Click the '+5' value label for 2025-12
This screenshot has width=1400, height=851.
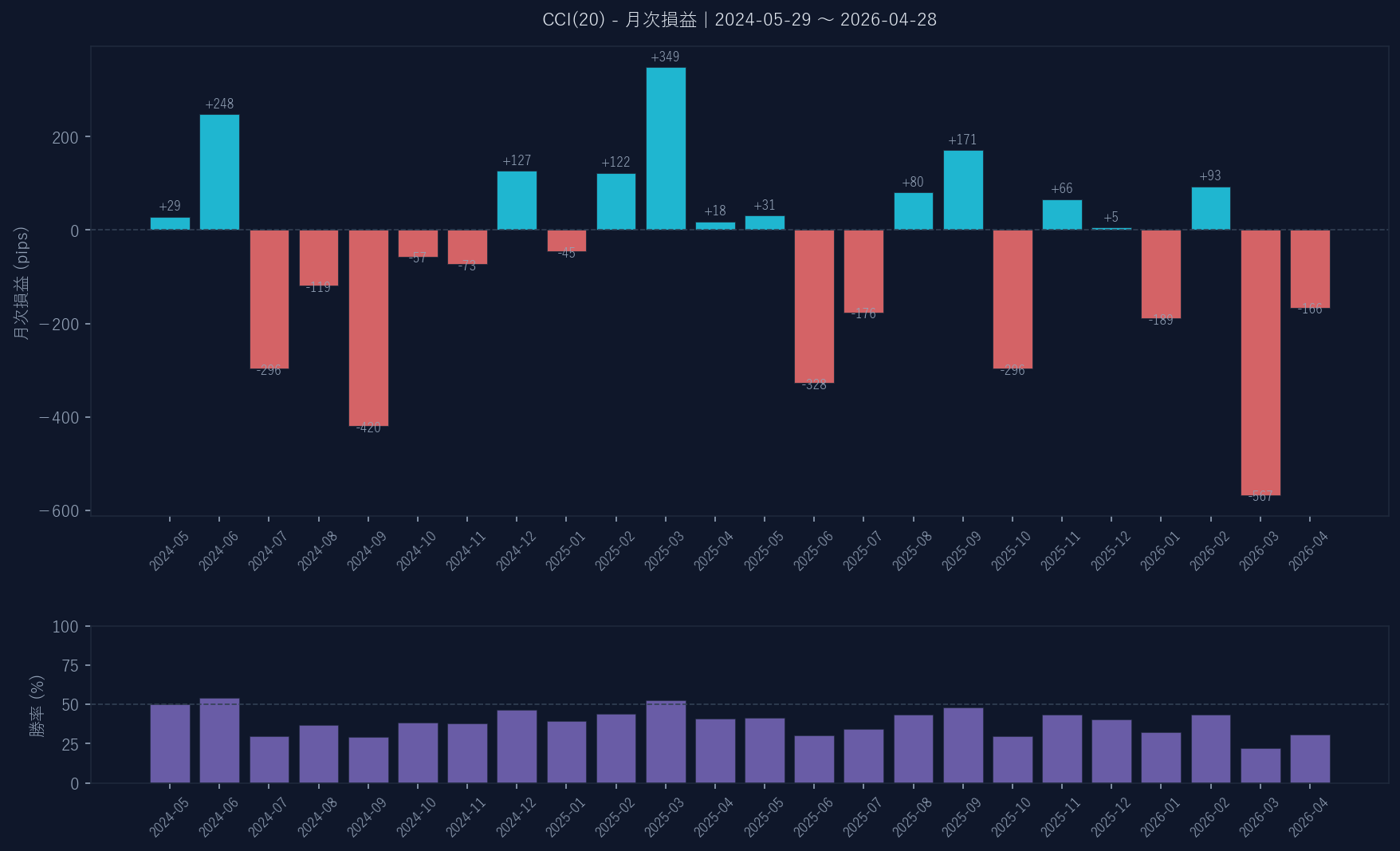click(x=1111, y=217)
